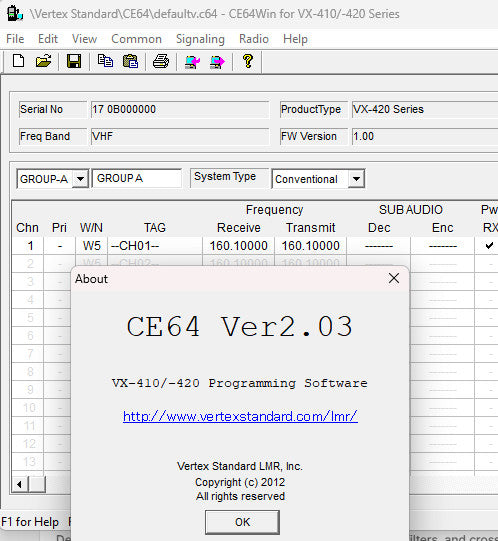The width and height of the screenshot is (498, 541).
Task: Open help via the question mark icon
Action: [248, 62]
